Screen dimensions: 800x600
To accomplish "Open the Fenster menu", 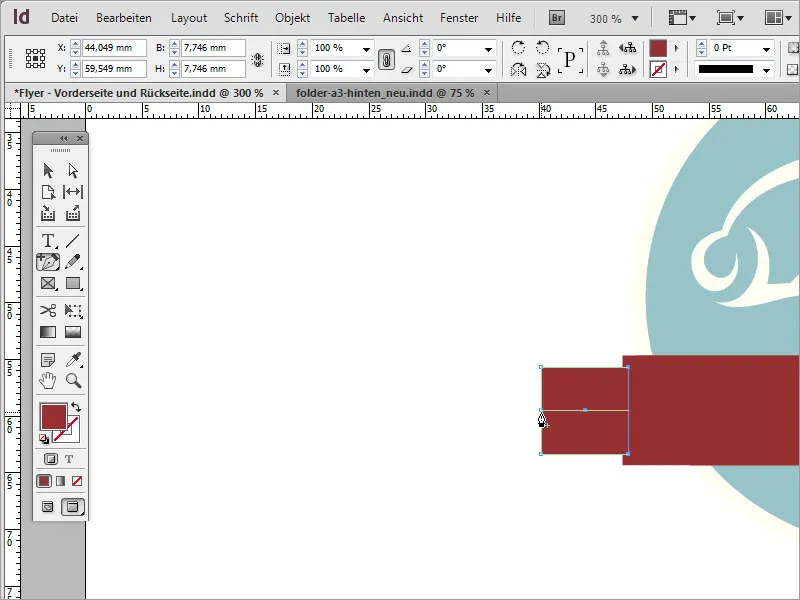I will click(459, 18).
